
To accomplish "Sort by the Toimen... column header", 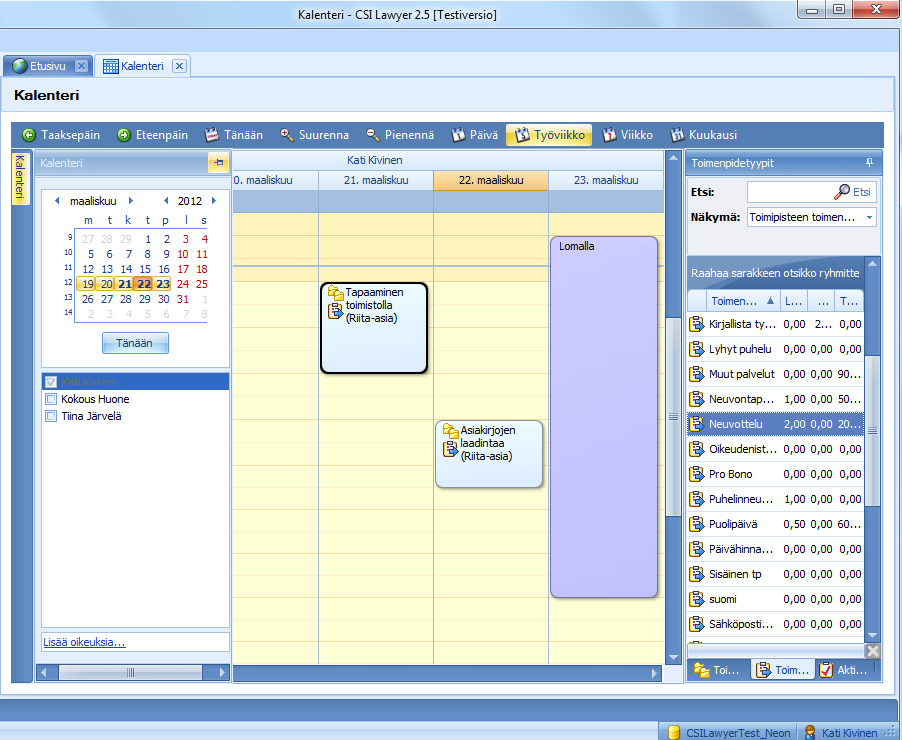I will coord(743,301).
